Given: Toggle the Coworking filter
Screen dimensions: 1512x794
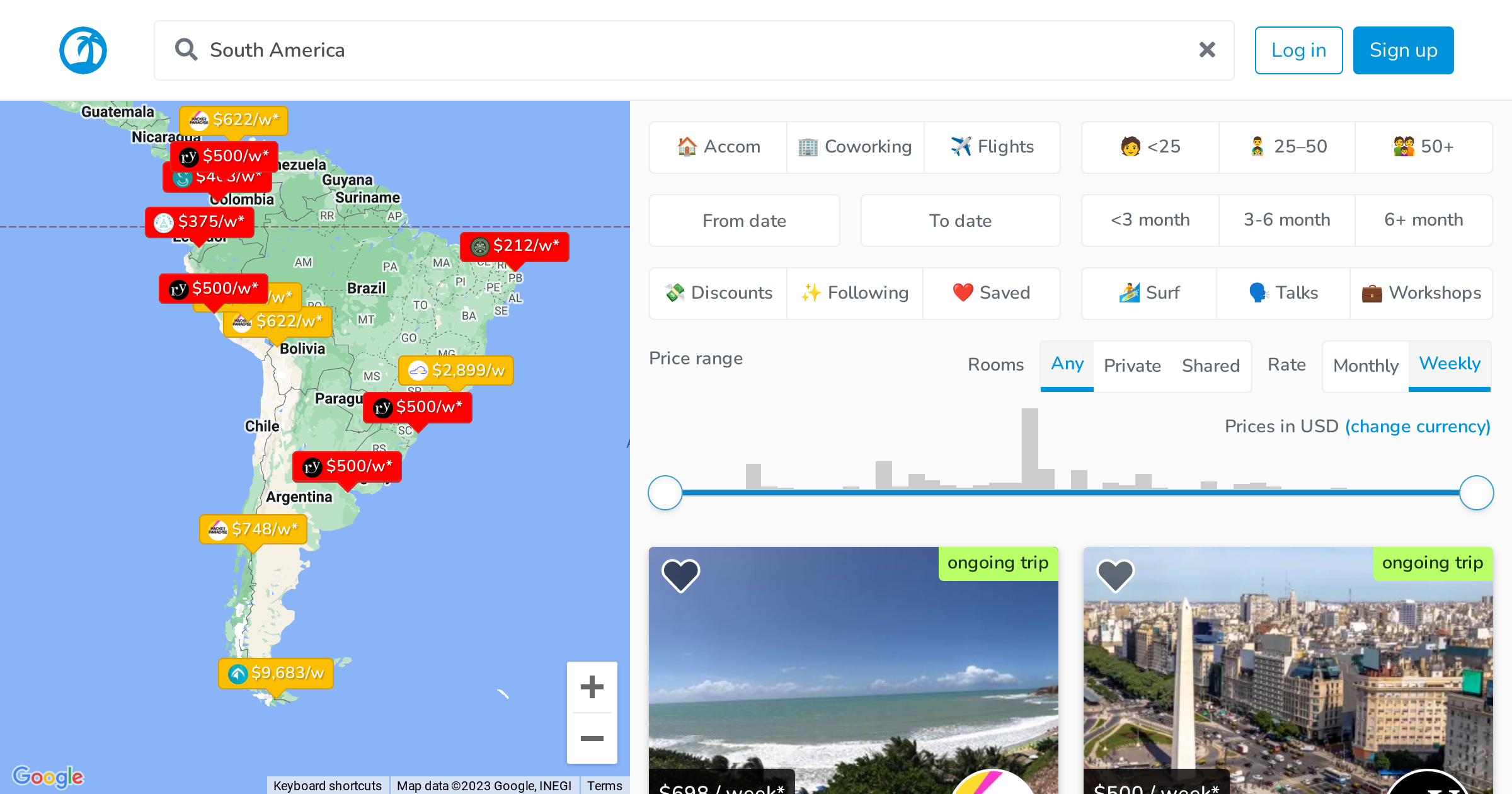Looking at the screenshot, I should [855, 147].
